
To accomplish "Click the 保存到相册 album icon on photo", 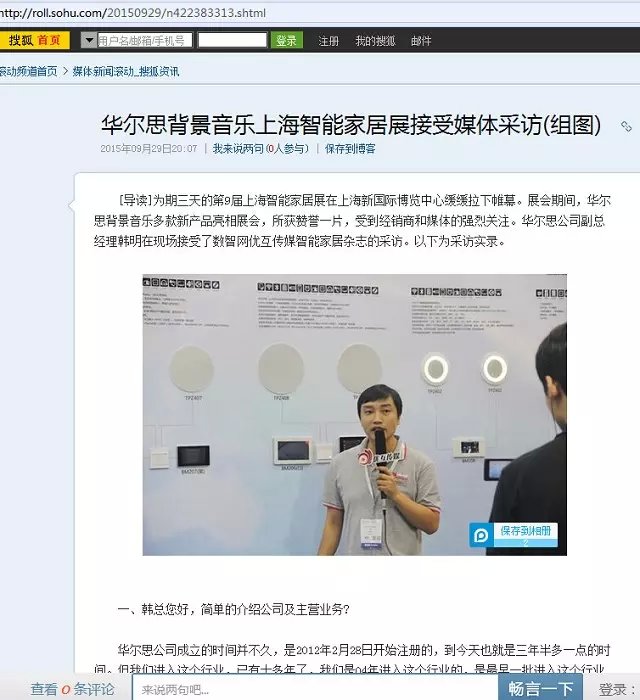I will tap(481, 535).
